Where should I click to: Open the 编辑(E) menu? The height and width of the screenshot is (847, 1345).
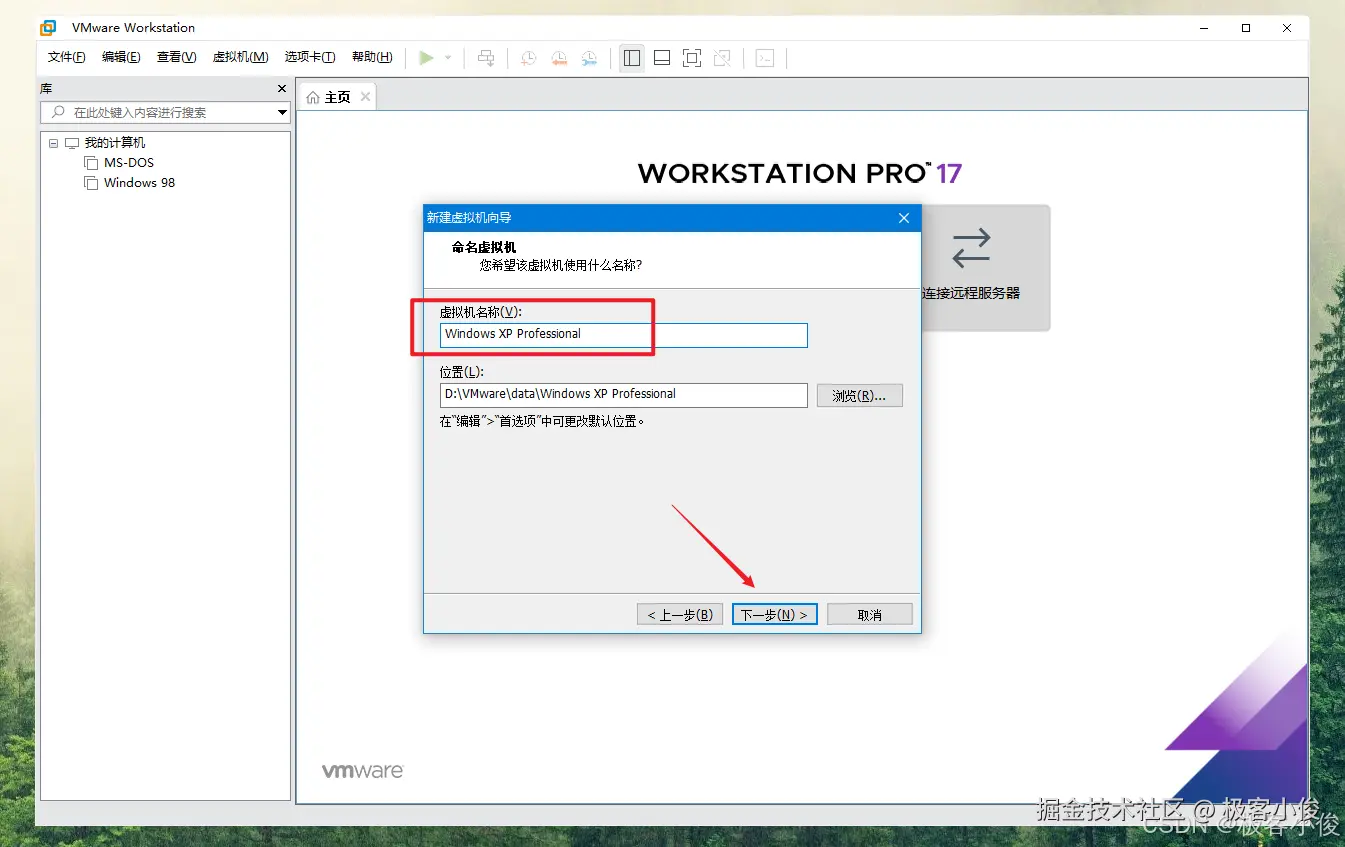point(121,57)
